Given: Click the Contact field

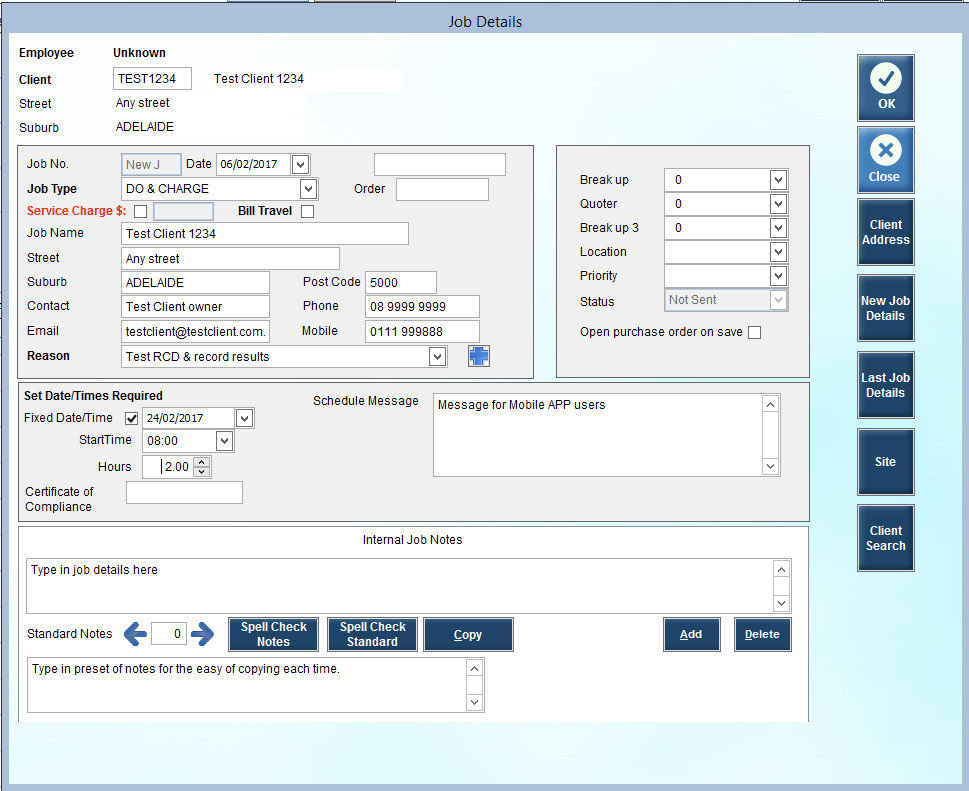Looking at the screenshot, I should tap(195, 307).
